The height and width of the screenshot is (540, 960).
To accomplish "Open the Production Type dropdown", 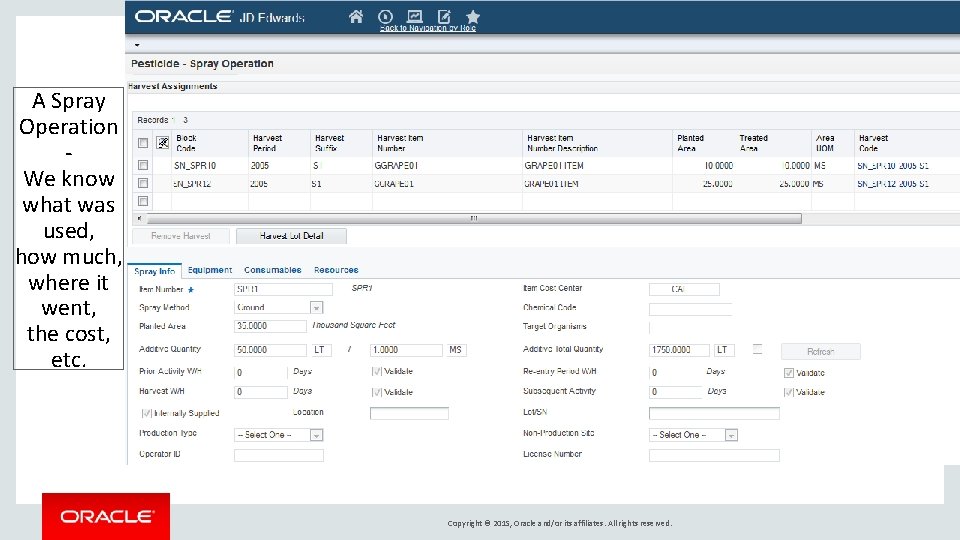I will (316, 435).
